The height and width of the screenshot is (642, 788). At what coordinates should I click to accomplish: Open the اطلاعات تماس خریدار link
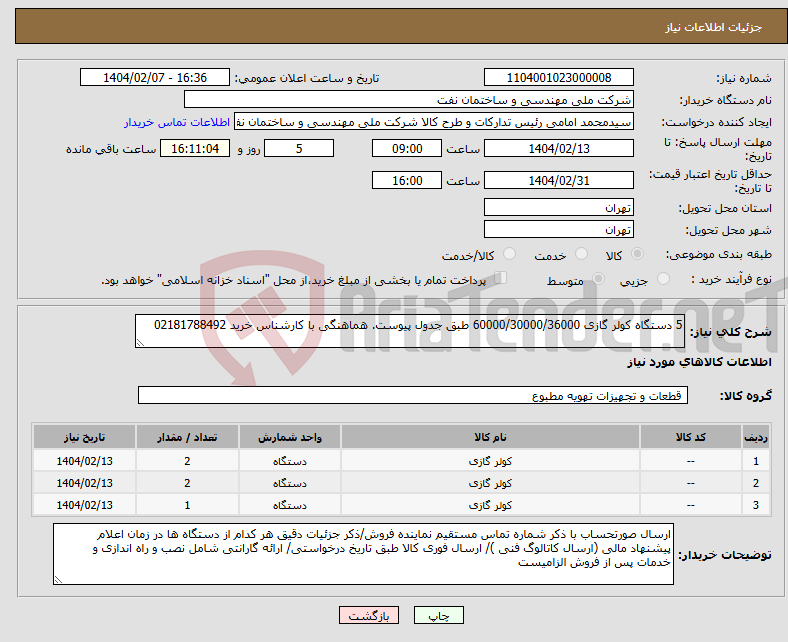[177, 122]
